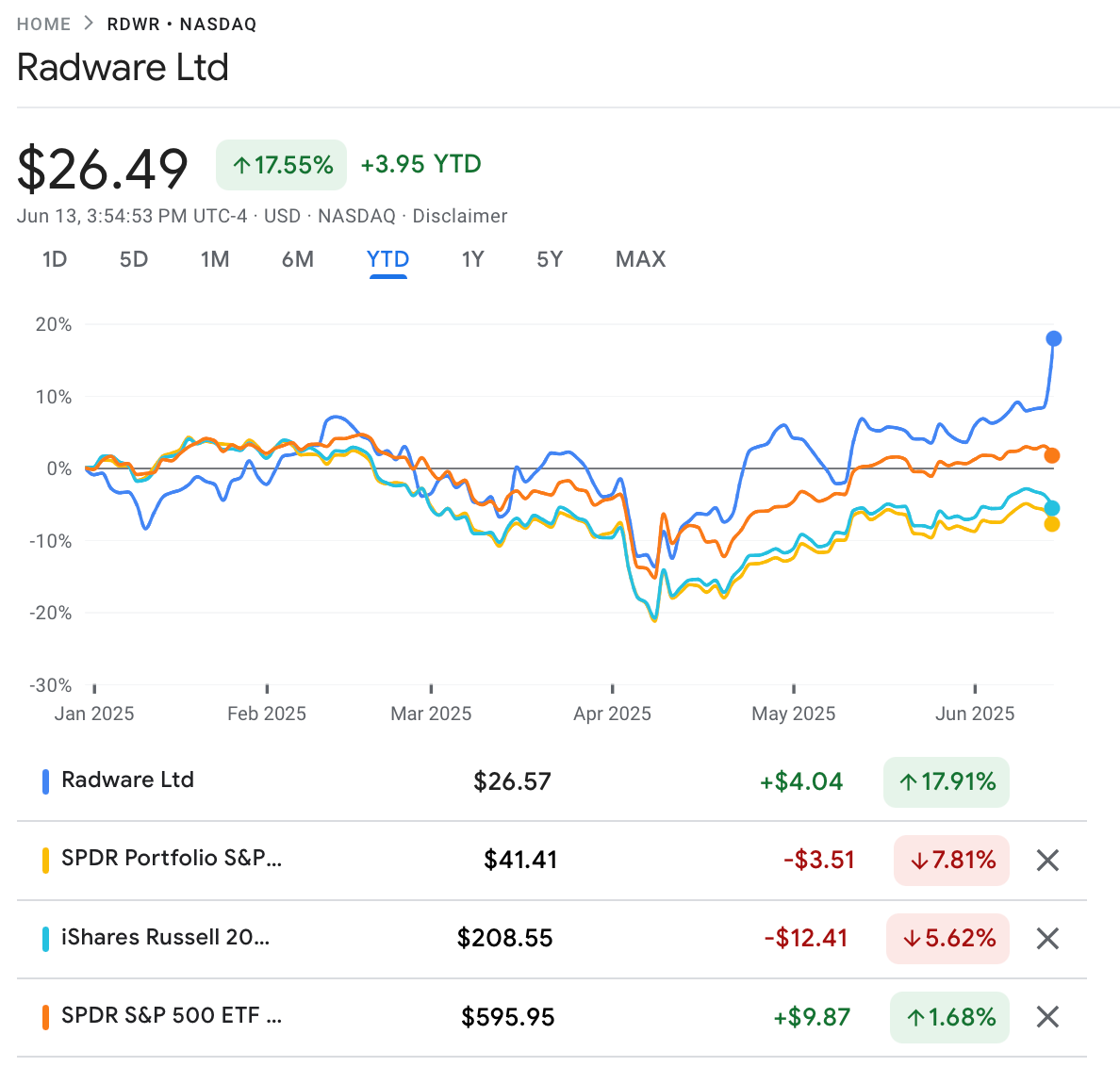1120x1067 pixels.
Task: Click the +$9.87 change value
Action: 812,1017
